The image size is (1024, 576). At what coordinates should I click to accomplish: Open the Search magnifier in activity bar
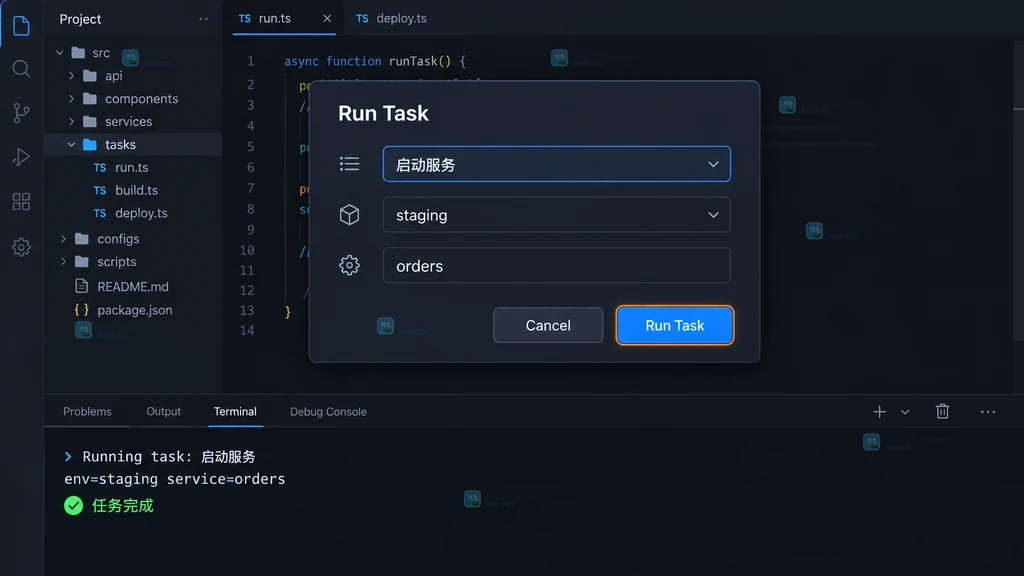point(21,69)
